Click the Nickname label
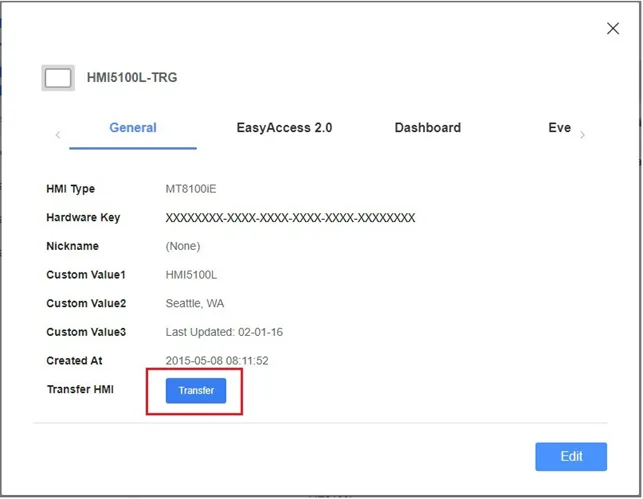 [73, 246]
